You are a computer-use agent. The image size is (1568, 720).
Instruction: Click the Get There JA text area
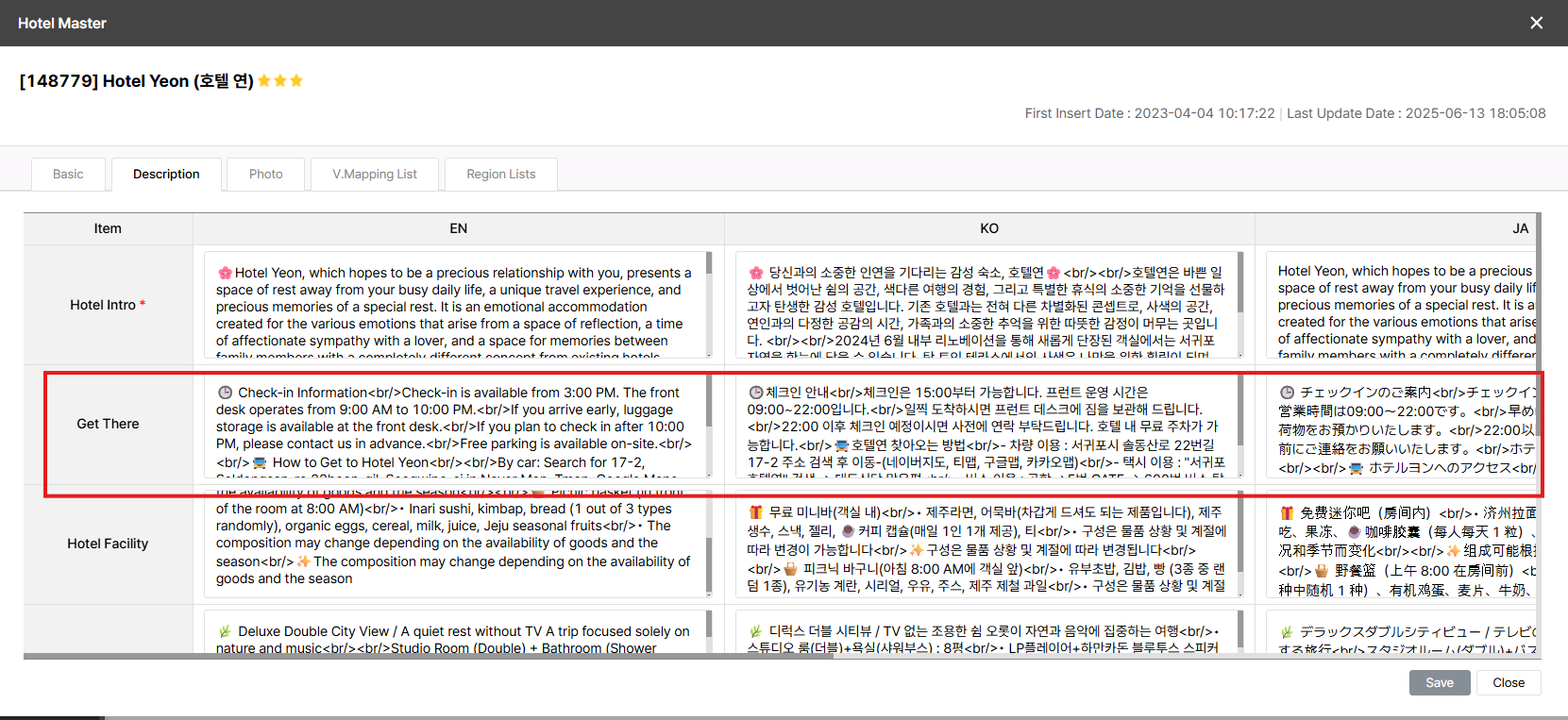click(x=1402, y=426)
